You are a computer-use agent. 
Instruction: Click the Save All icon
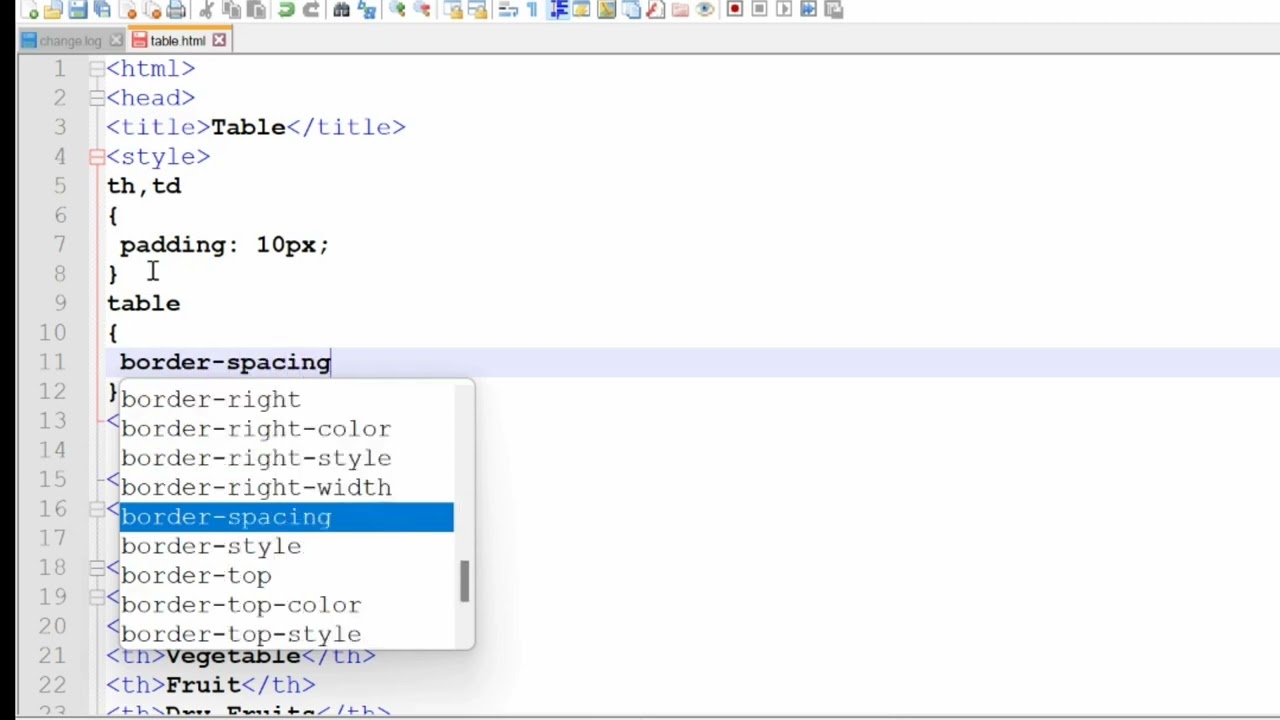click(x=102, y=10)
